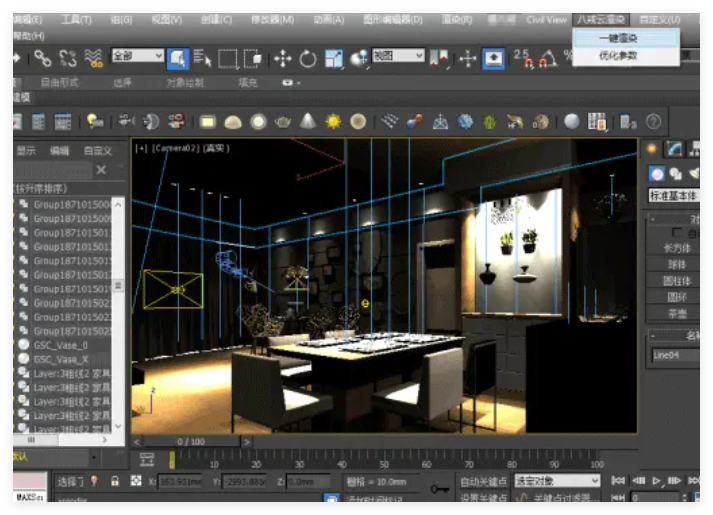Click the Select and Manipulate icon
The height and width of the screenshot is (515, 713).
467,59
